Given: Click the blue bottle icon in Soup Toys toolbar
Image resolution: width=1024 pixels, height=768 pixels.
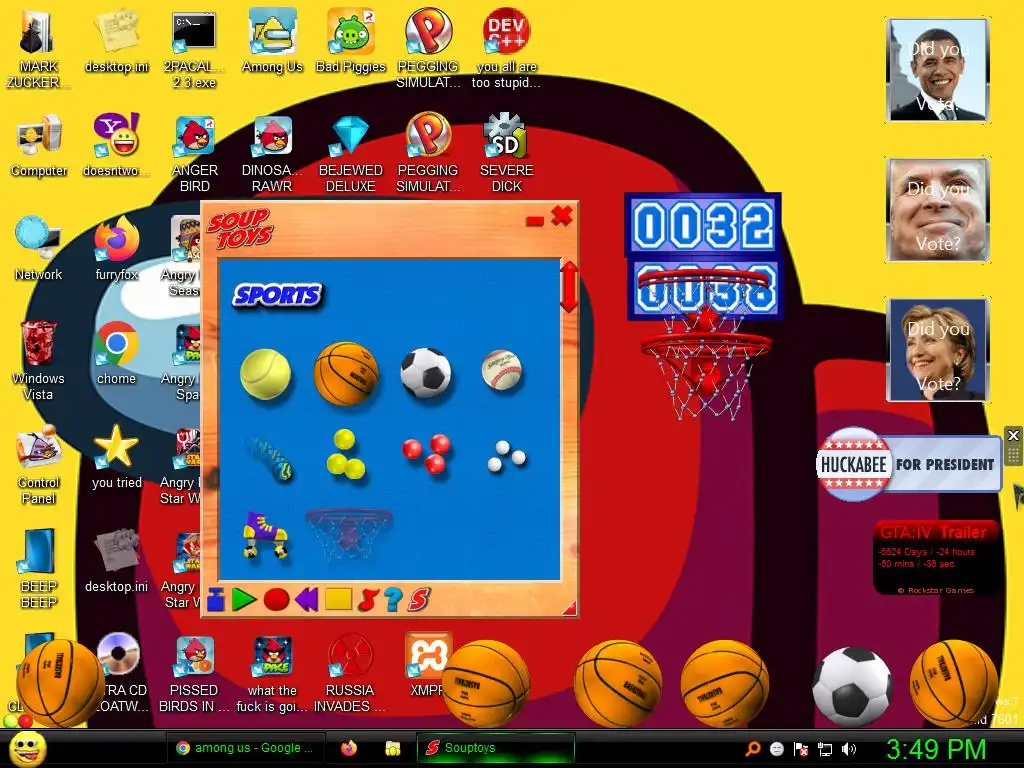Looking at the screenshot, I should (216, 600).
